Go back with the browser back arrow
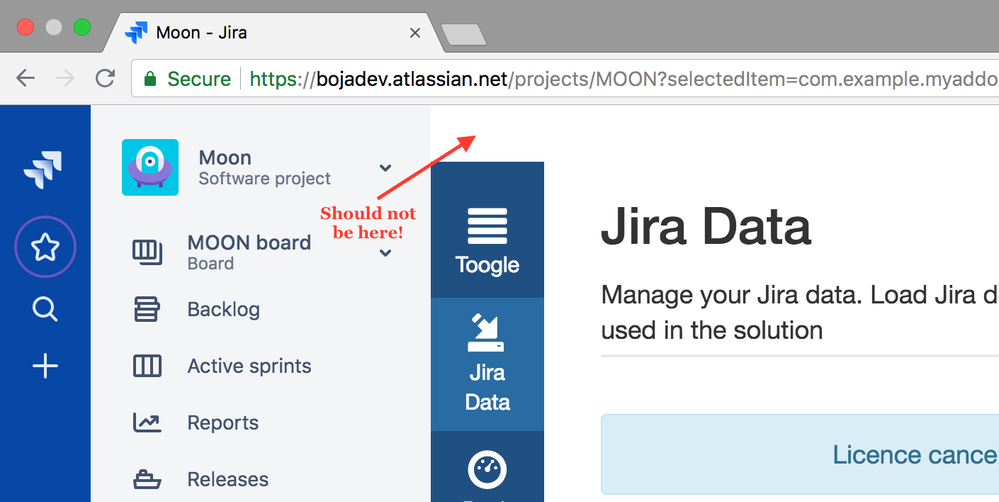This screenshot has height=502, width=999. coord(25,78)
